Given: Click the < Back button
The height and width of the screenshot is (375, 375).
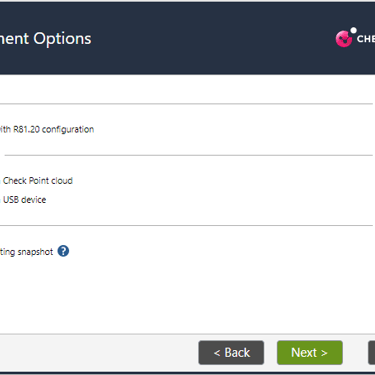Looking at the screenshot, I should click(x=231, y=353).
